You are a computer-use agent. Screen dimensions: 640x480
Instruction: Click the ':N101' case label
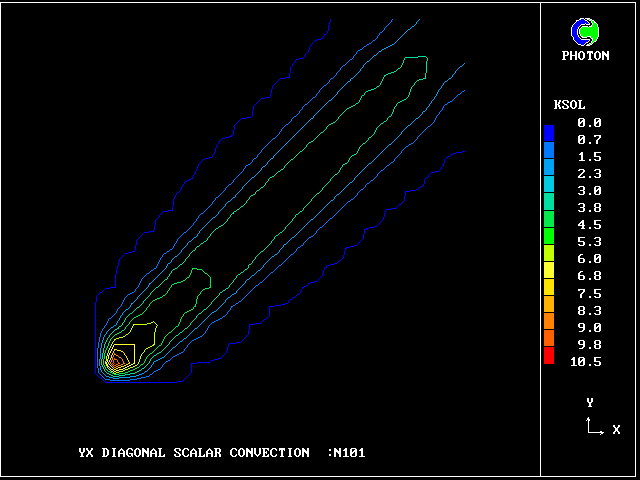click(x=346, y=453)
